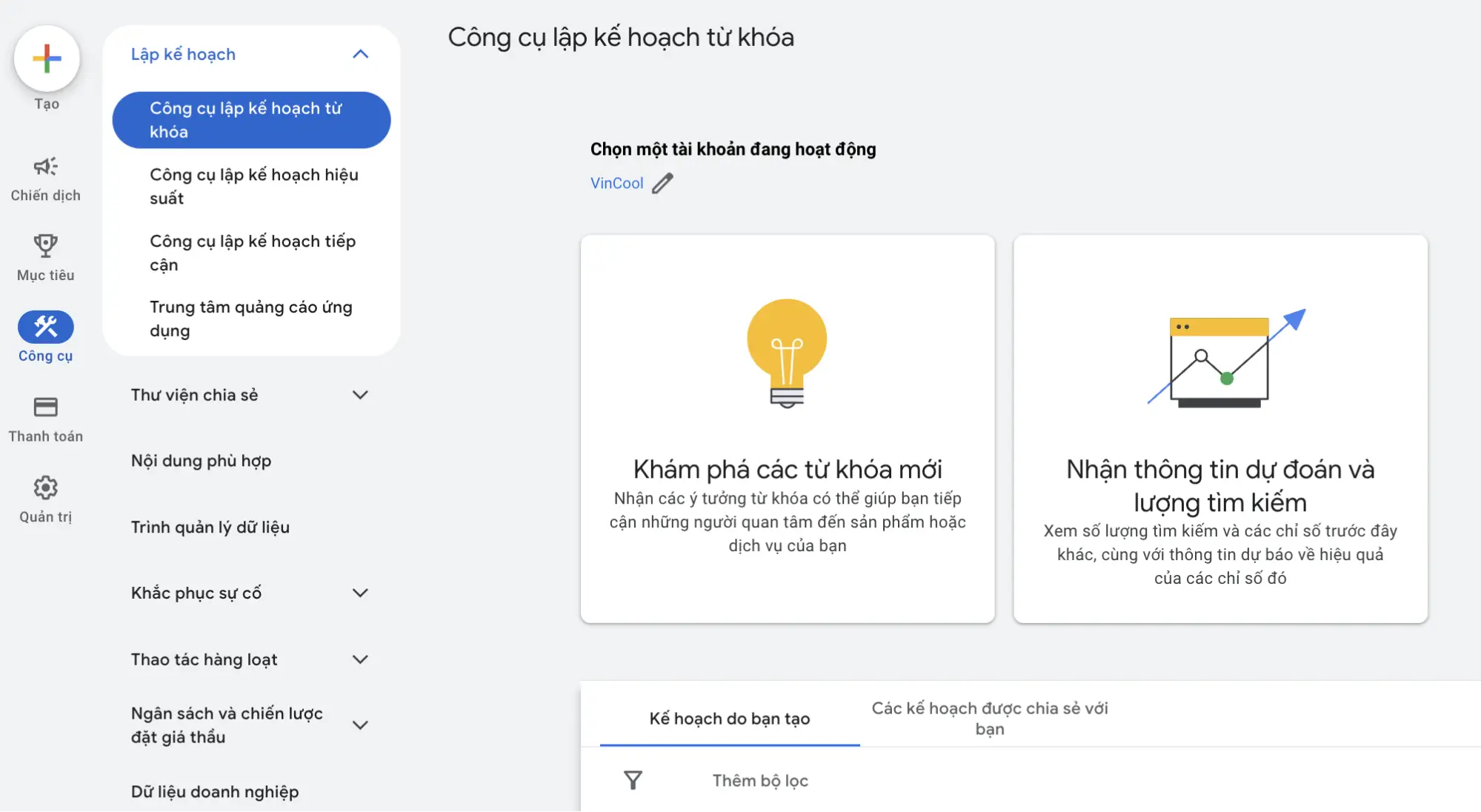Click the Quản trị label
1481x812 pixels.
[46, 517]
